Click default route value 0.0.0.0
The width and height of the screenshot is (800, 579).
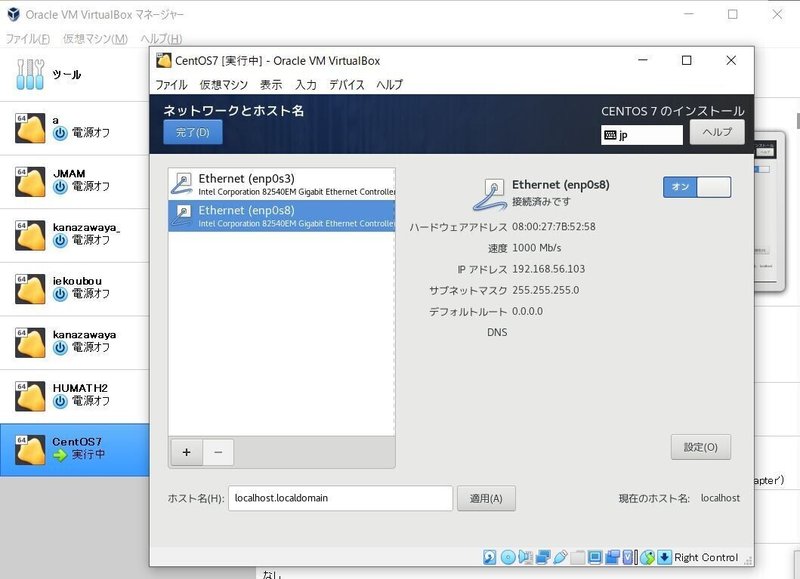(x=528, y=311)
